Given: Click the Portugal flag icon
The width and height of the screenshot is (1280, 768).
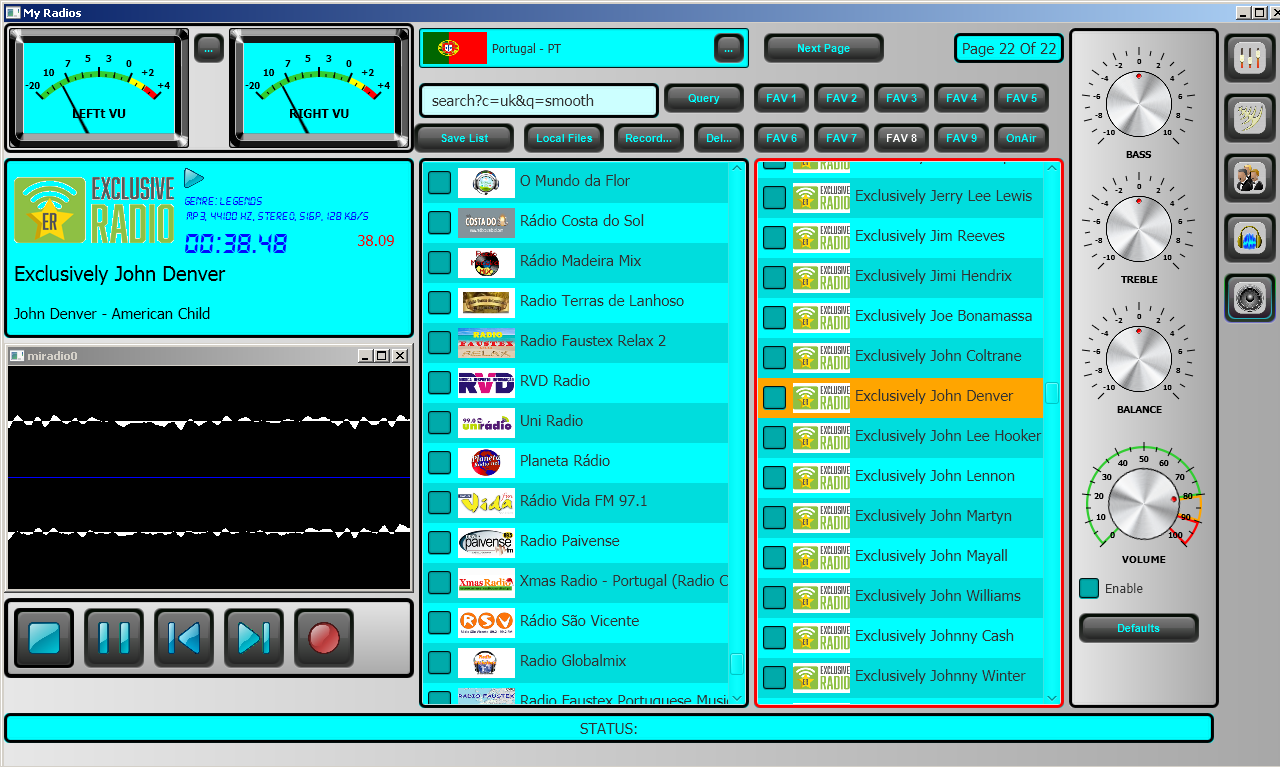Looking at the screenshot, I should (x=455, y=48).
